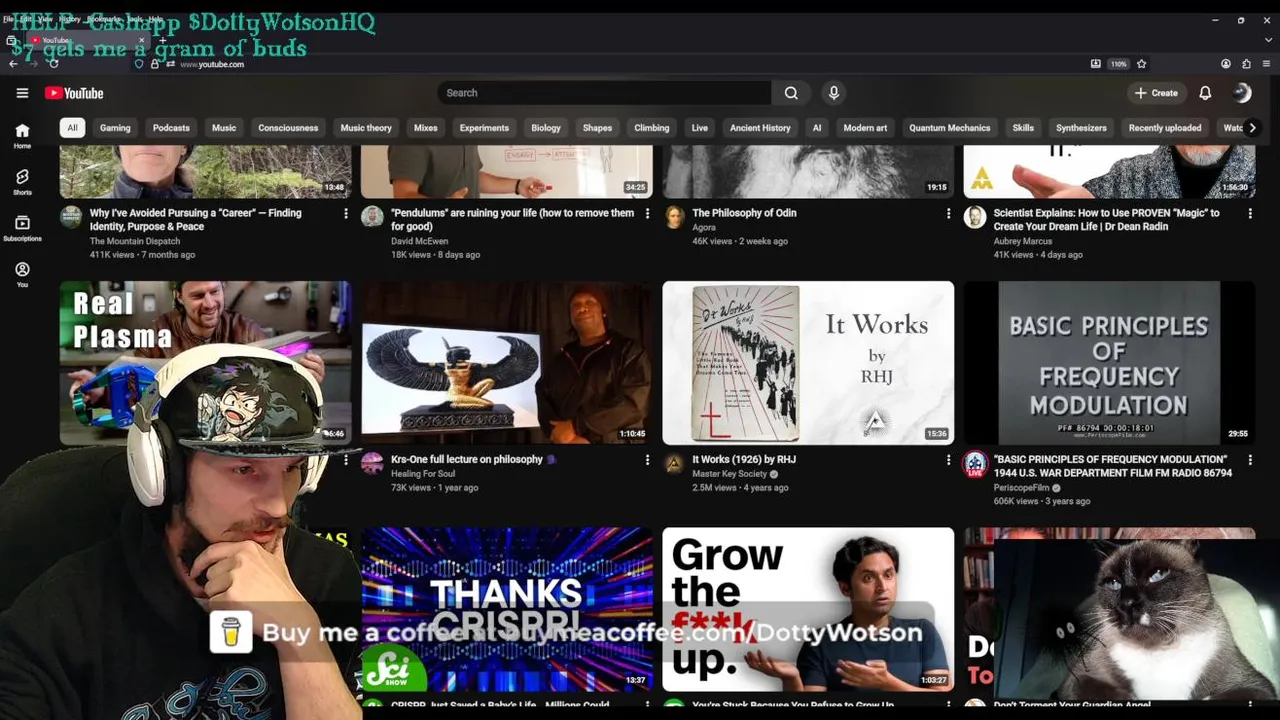Screen dimensions: 1280x720
Task: Select the All chip
Action: (x=72, y=128)
